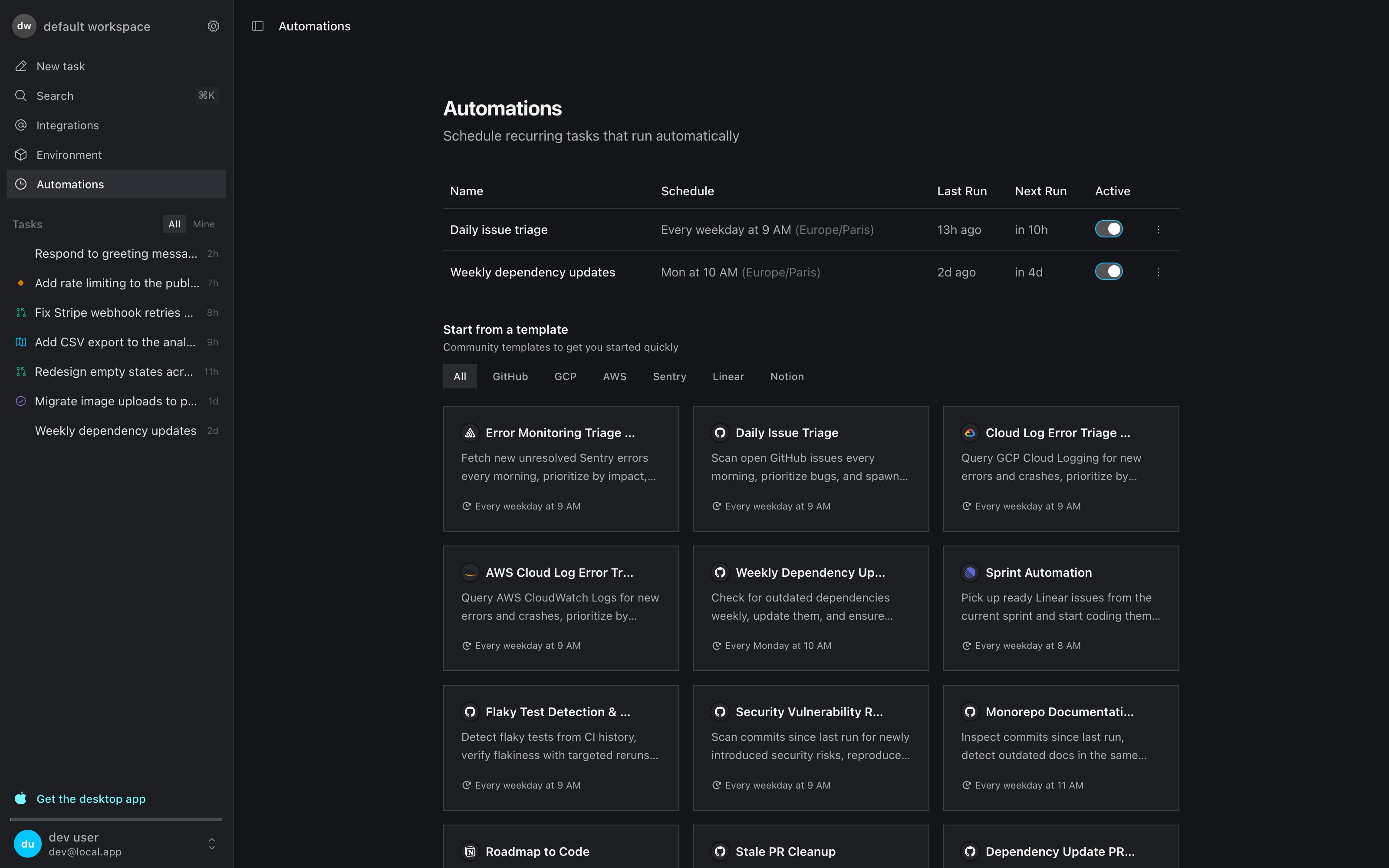This screenshot has height=868, width=1389.
Task: Click the Automations clock icon
Action: click(x=21, y=184)
